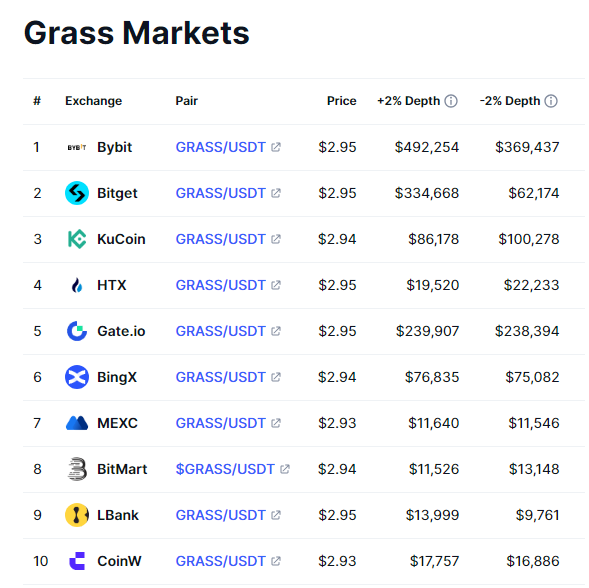Select the BitMart exchange name
This screenshot has width=589, height=588.
(x=122, y=469)
